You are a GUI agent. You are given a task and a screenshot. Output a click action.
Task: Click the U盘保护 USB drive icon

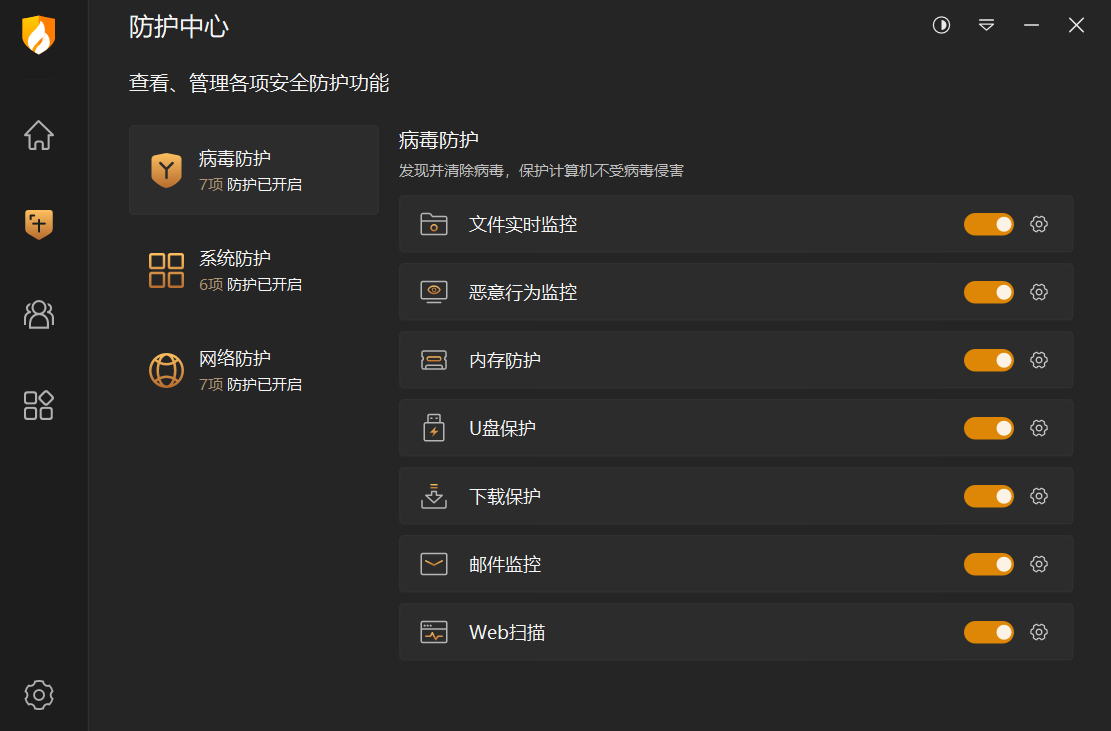pos(434,428)
